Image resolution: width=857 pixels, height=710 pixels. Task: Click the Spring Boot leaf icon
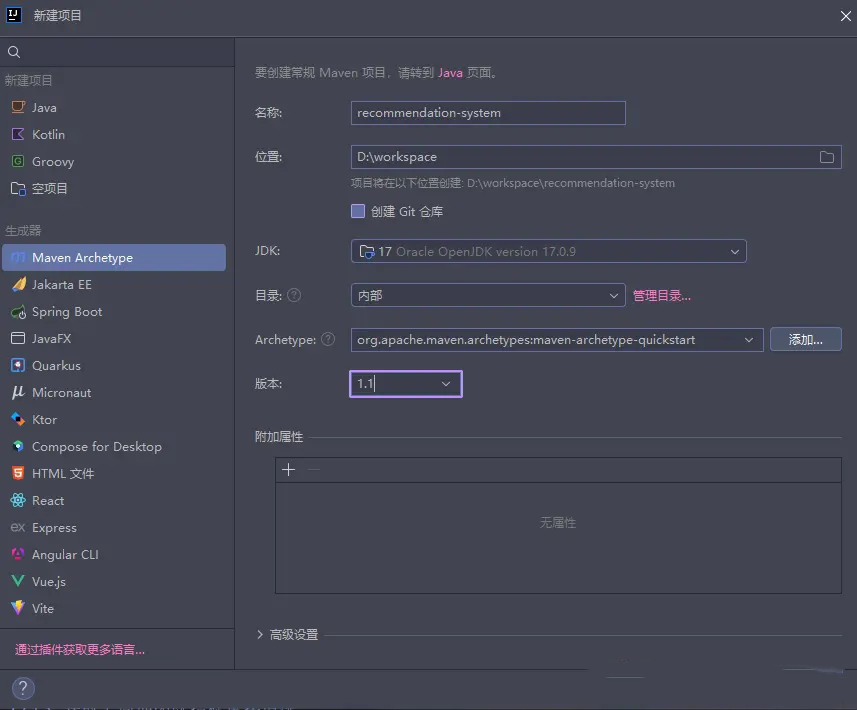point(18,312)
